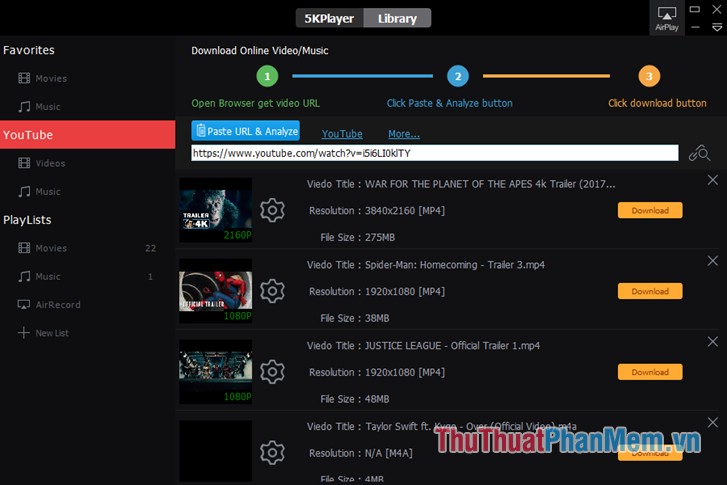Open settings gear for Spider-Man Homecoming trailer
Viewport: 727px width, 485px height.
click(272, 291)
